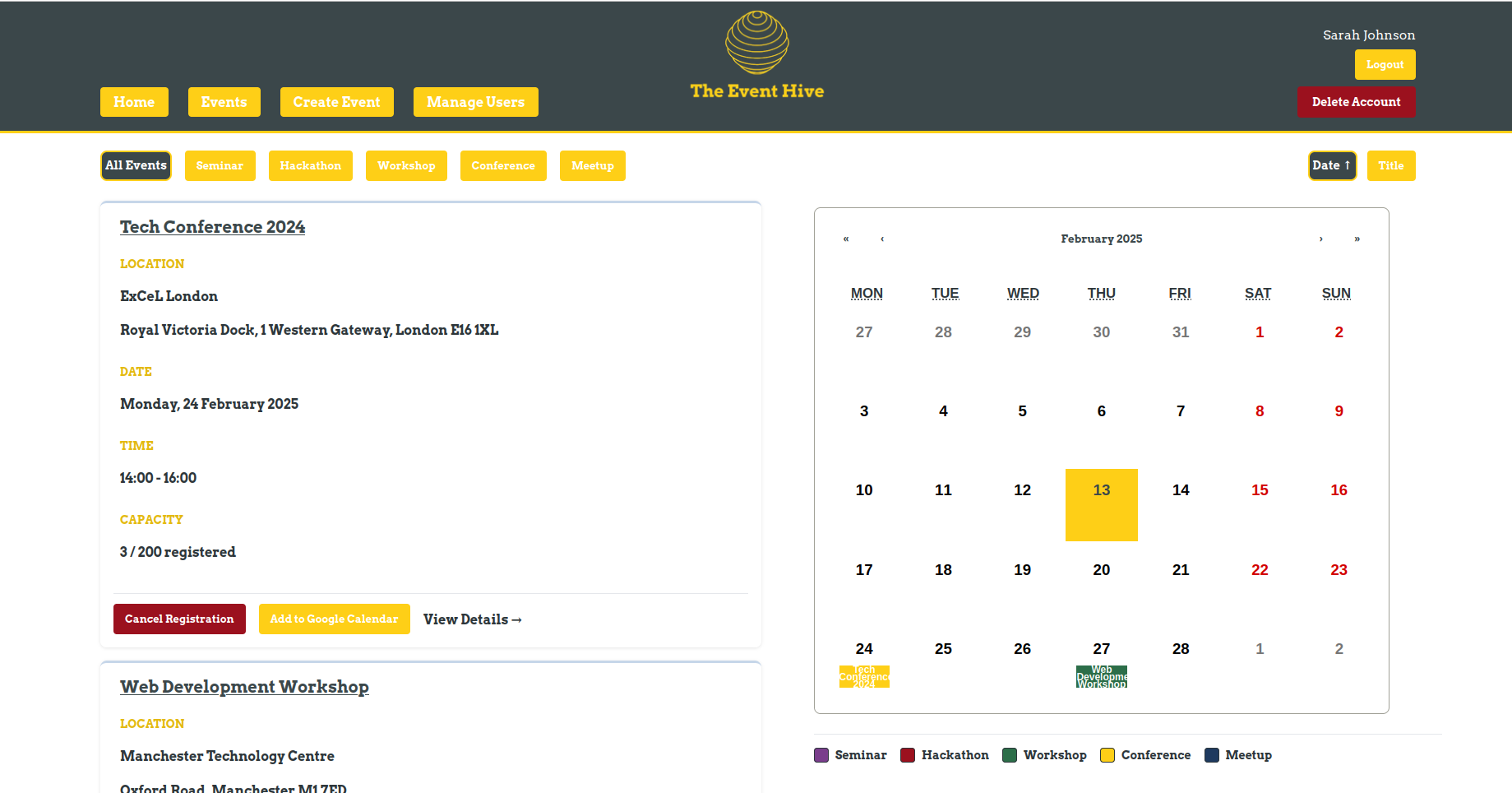Click SUN weekday header

coord(1336,294)
